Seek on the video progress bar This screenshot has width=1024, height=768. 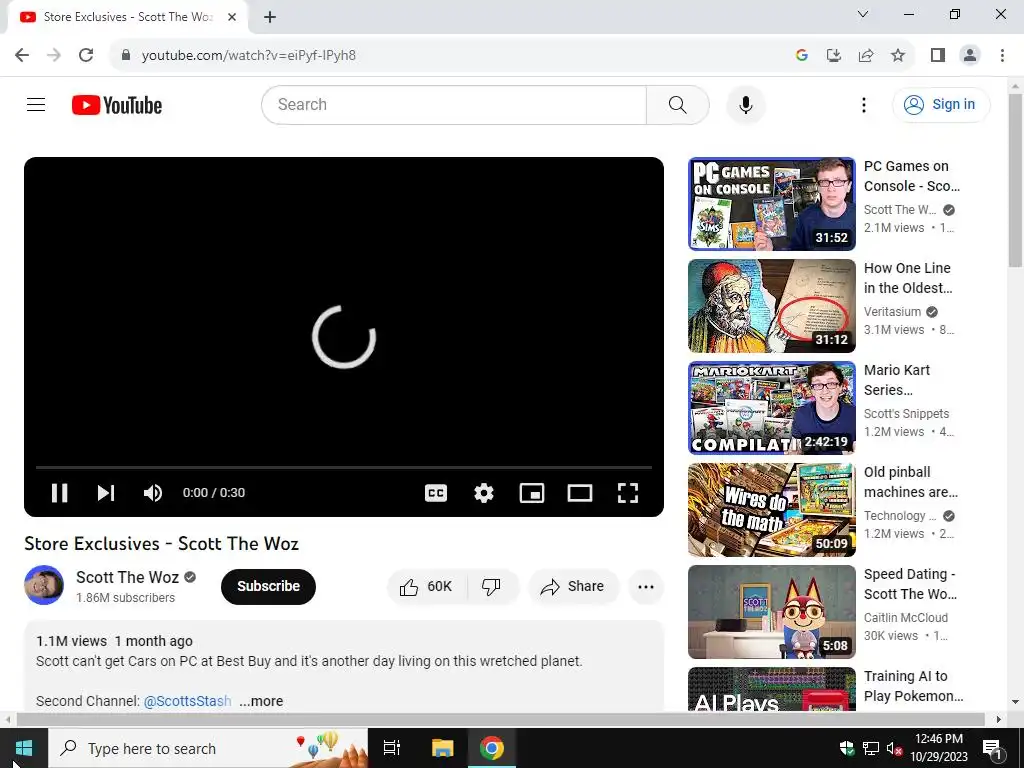click(344, 468)
